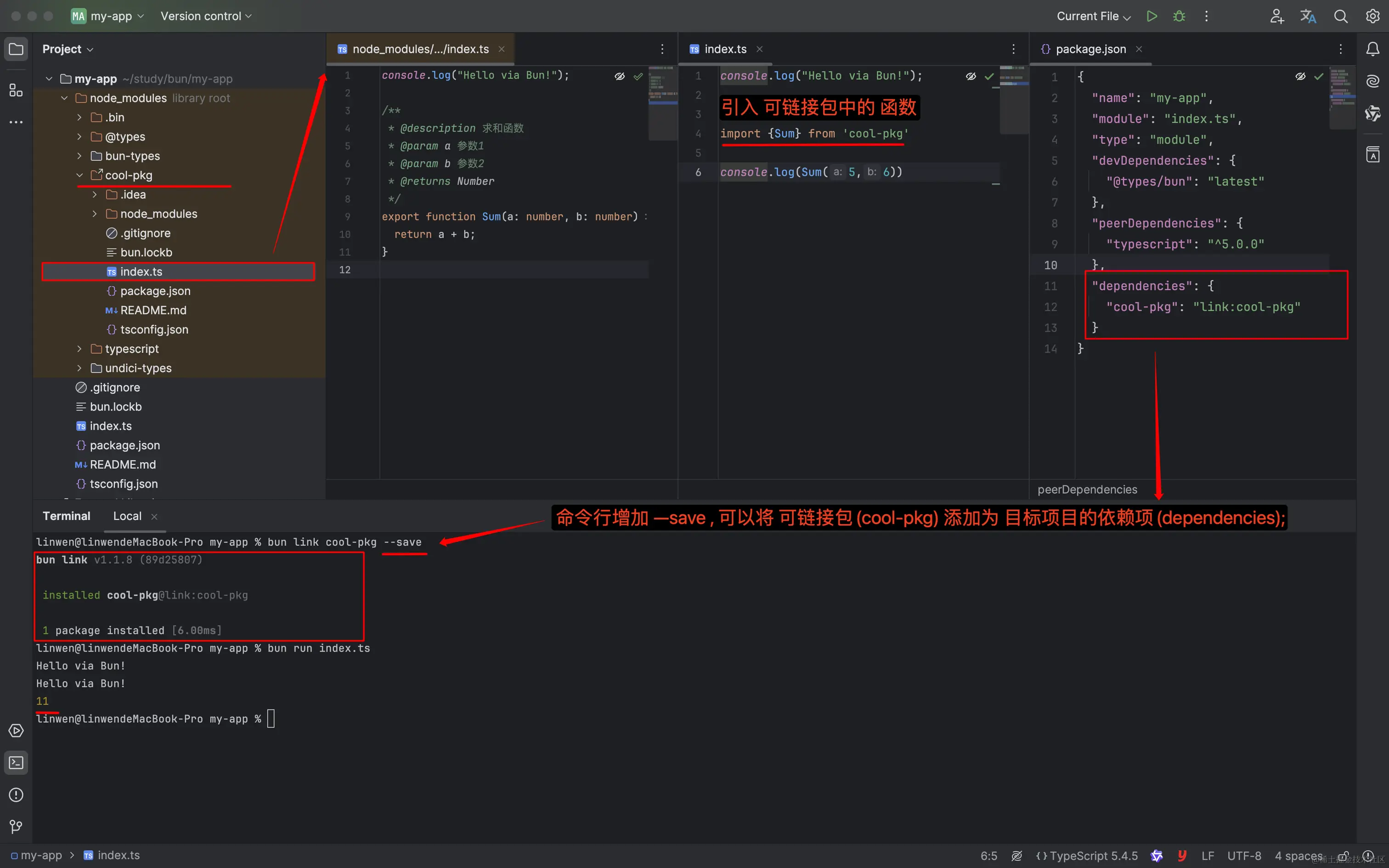Expand the @types folder
The height and width of the screenshot is (868, 1389).
click(x=79, y=137)
